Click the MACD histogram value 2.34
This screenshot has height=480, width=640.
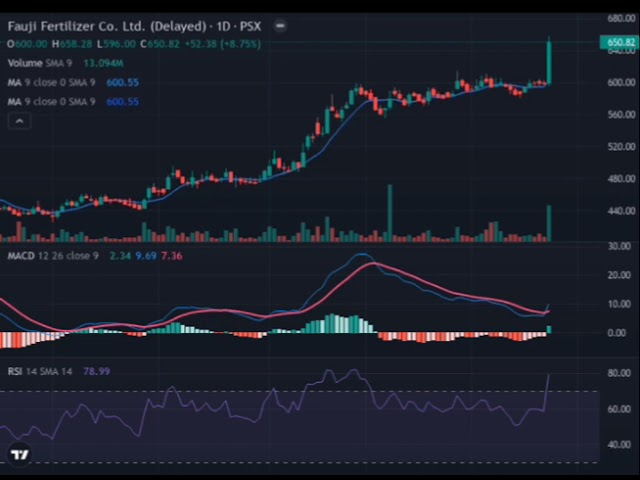pos(120,256)
